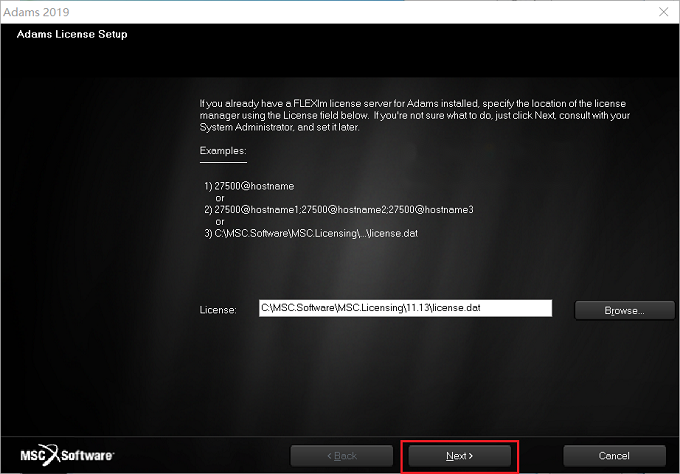This screenshot has width=680, height=474.
Task: Click the first example 27500@hostname
Action: pyautogui.click(x=249, y=186)
